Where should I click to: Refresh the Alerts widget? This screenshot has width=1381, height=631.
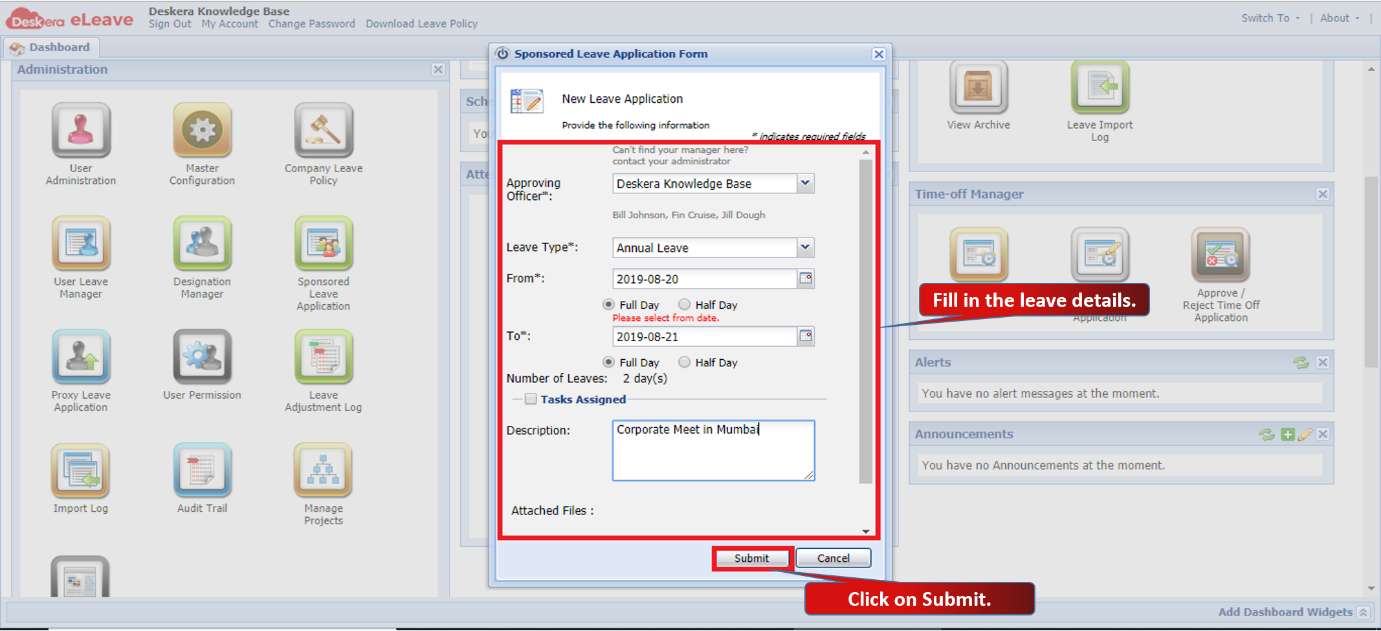coord(1300,363)
